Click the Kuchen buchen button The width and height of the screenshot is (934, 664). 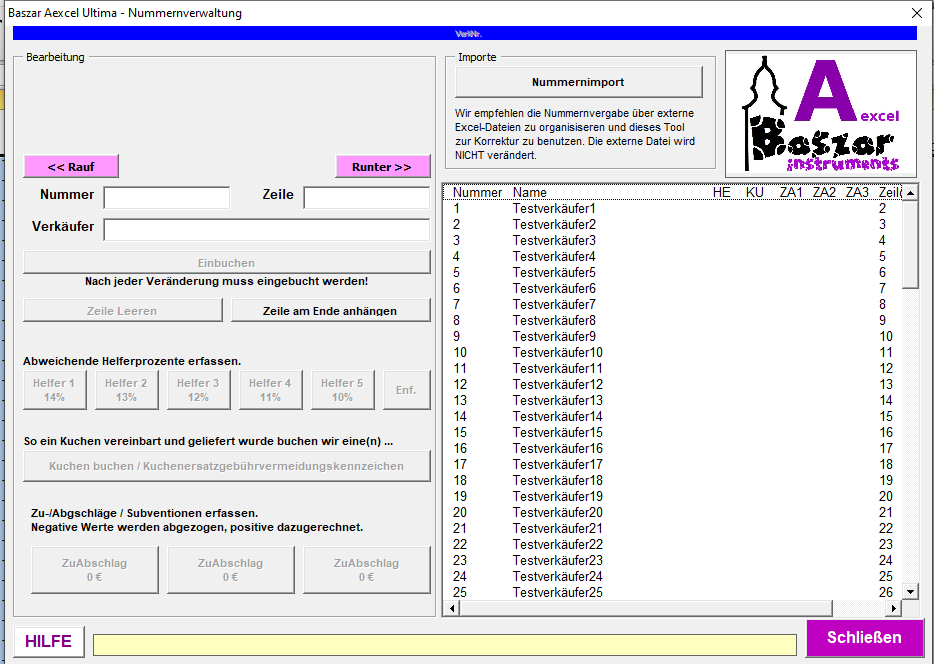pyautogui.click(x=226, y=466)
